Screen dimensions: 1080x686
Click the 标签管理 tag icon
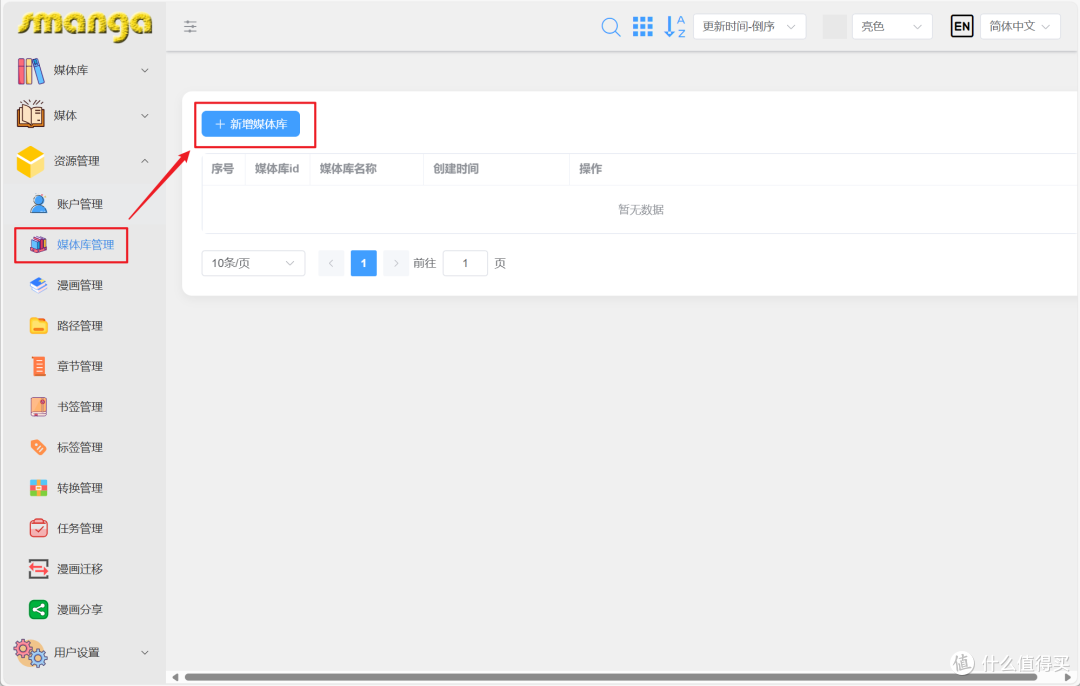tap(39, 448)
